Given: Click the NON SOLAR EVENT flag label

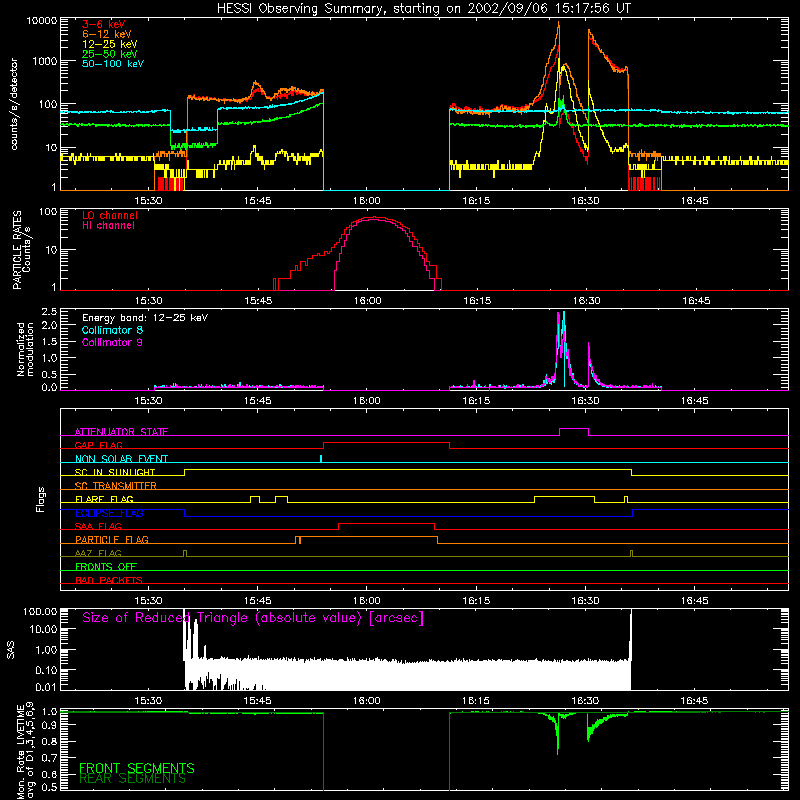Looking at the screenshot, I should 121,459.
